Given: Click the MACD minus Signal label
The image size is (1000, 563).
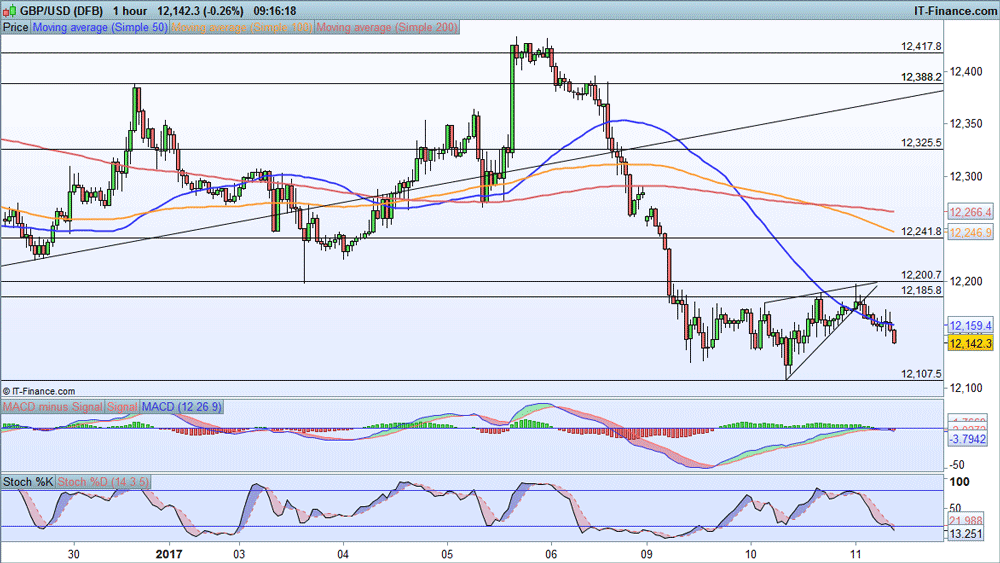Looking at the screenshot, I should coord(52,406).
